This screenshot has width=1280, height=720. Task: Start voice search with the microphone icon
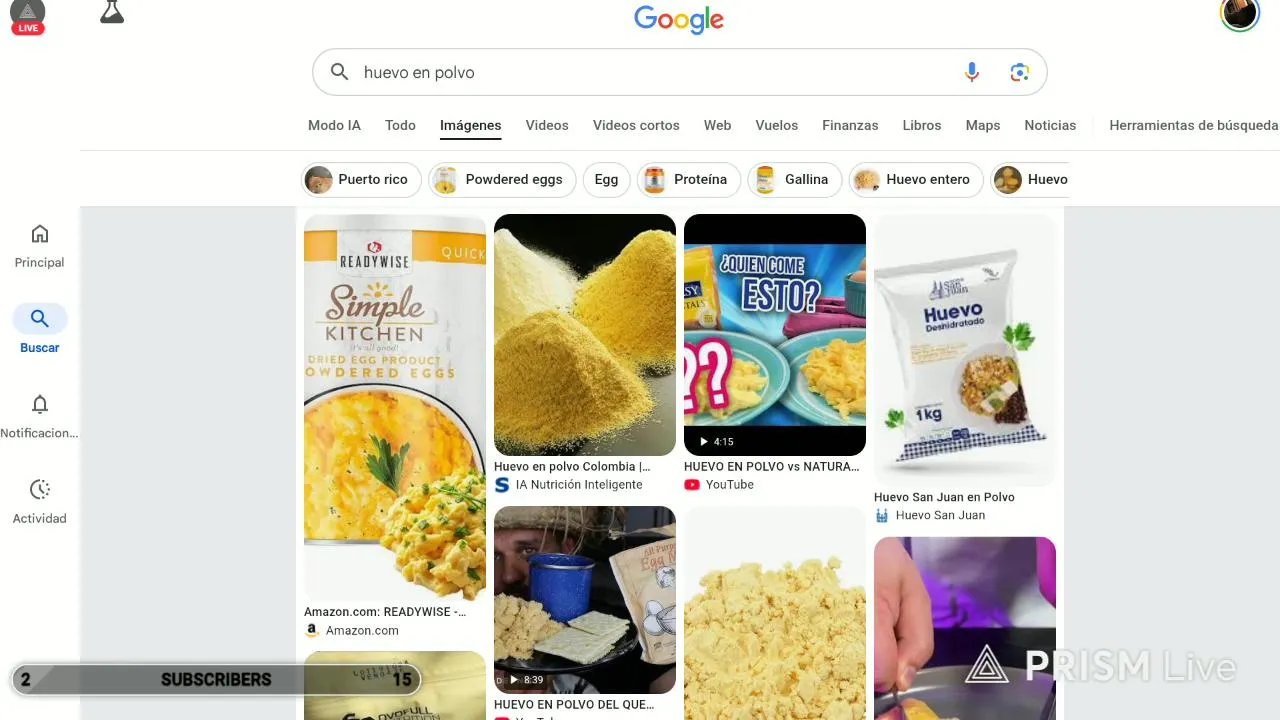[971, 72]
